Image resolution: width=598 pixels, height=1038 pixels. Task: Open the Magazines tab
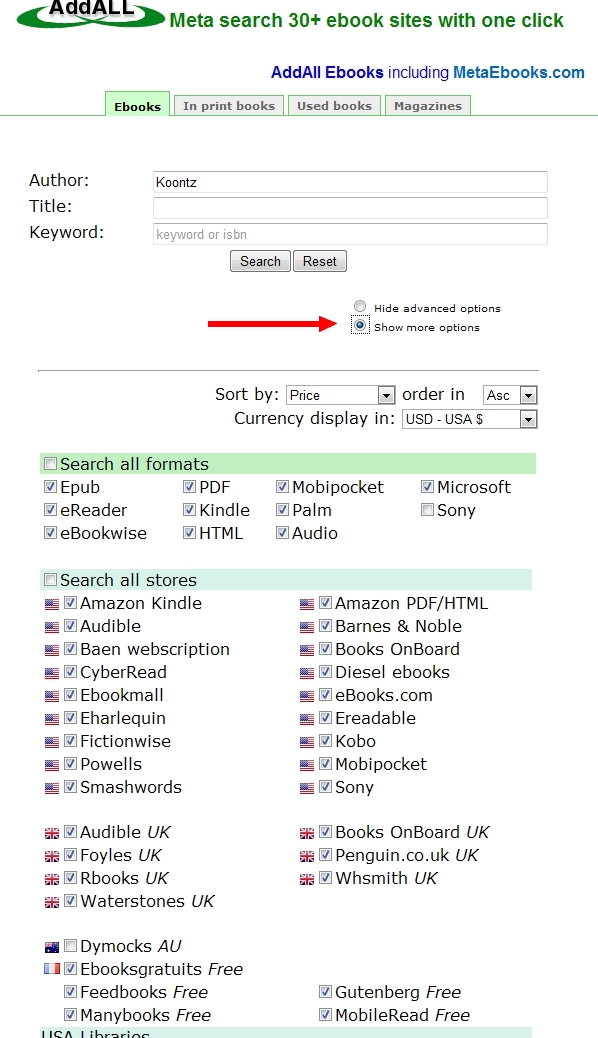pyautogui.click(x=428, y=106)
